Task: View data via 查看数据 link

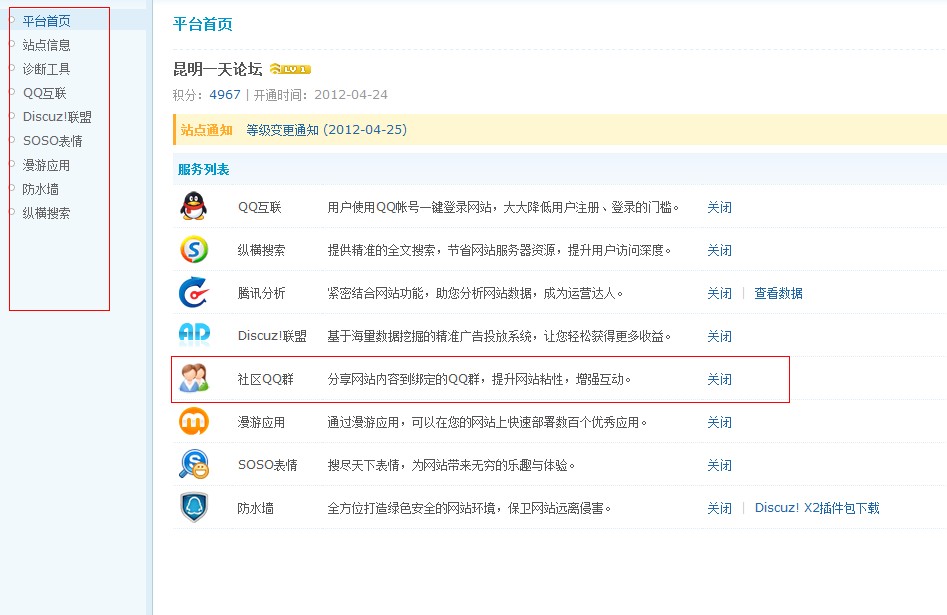Action: click(778, 293)
